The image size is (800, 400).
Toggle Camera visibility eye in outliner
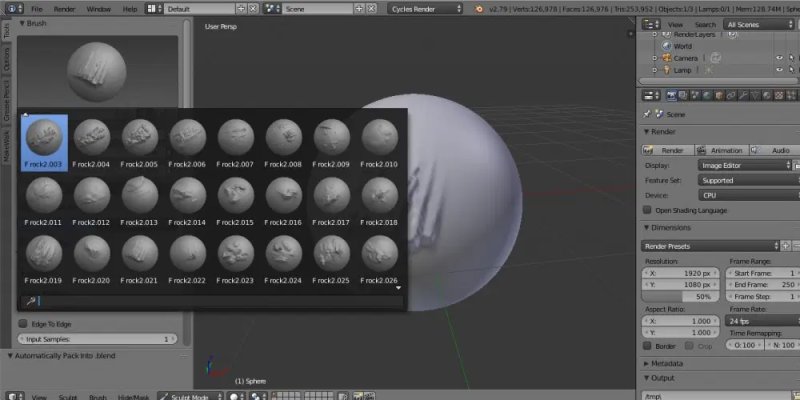coord(779,58)
